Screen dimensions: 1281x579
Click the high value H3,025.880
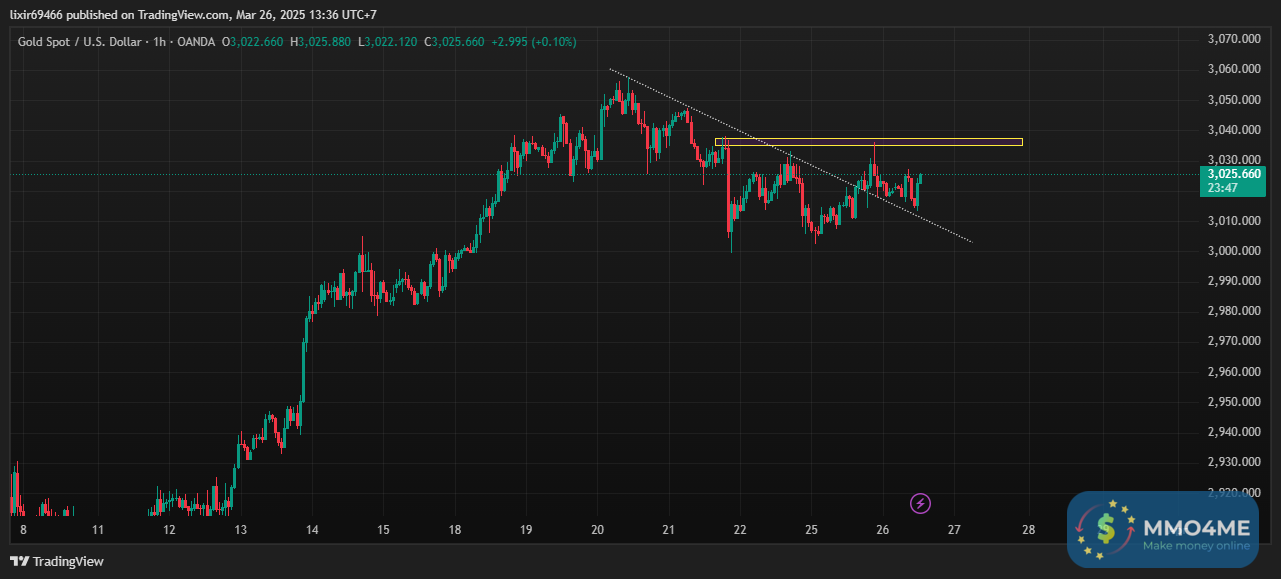320,41
